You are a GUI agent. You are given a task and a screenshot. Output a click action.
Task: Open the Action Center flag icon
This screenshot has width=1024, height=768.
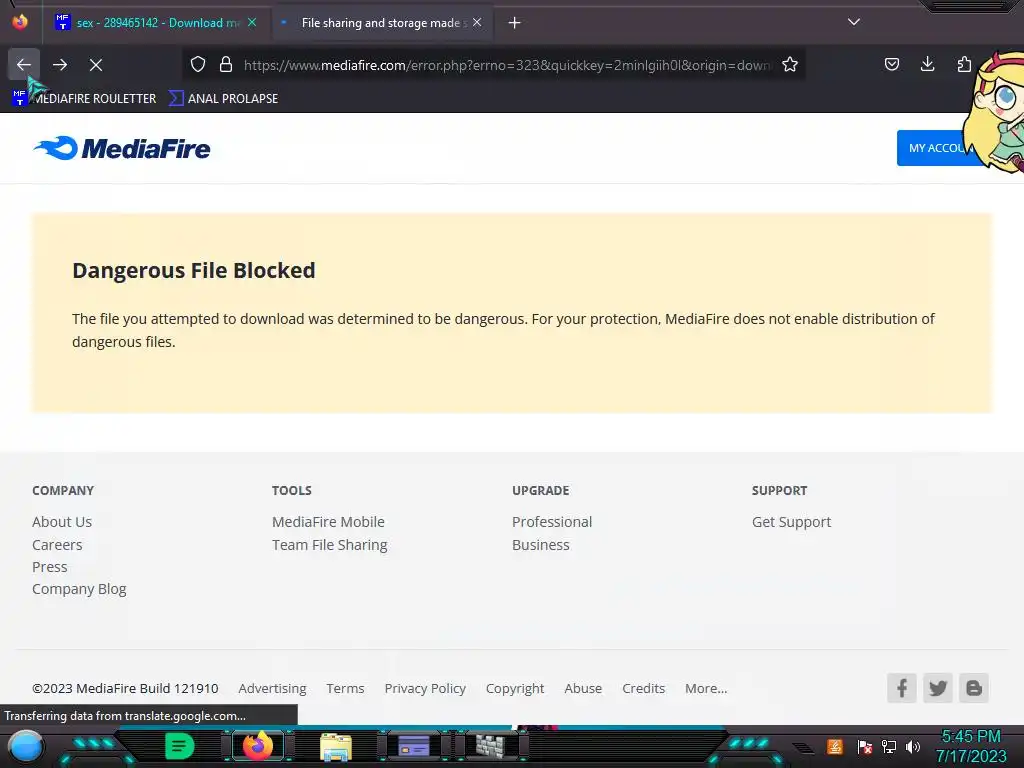865,746
